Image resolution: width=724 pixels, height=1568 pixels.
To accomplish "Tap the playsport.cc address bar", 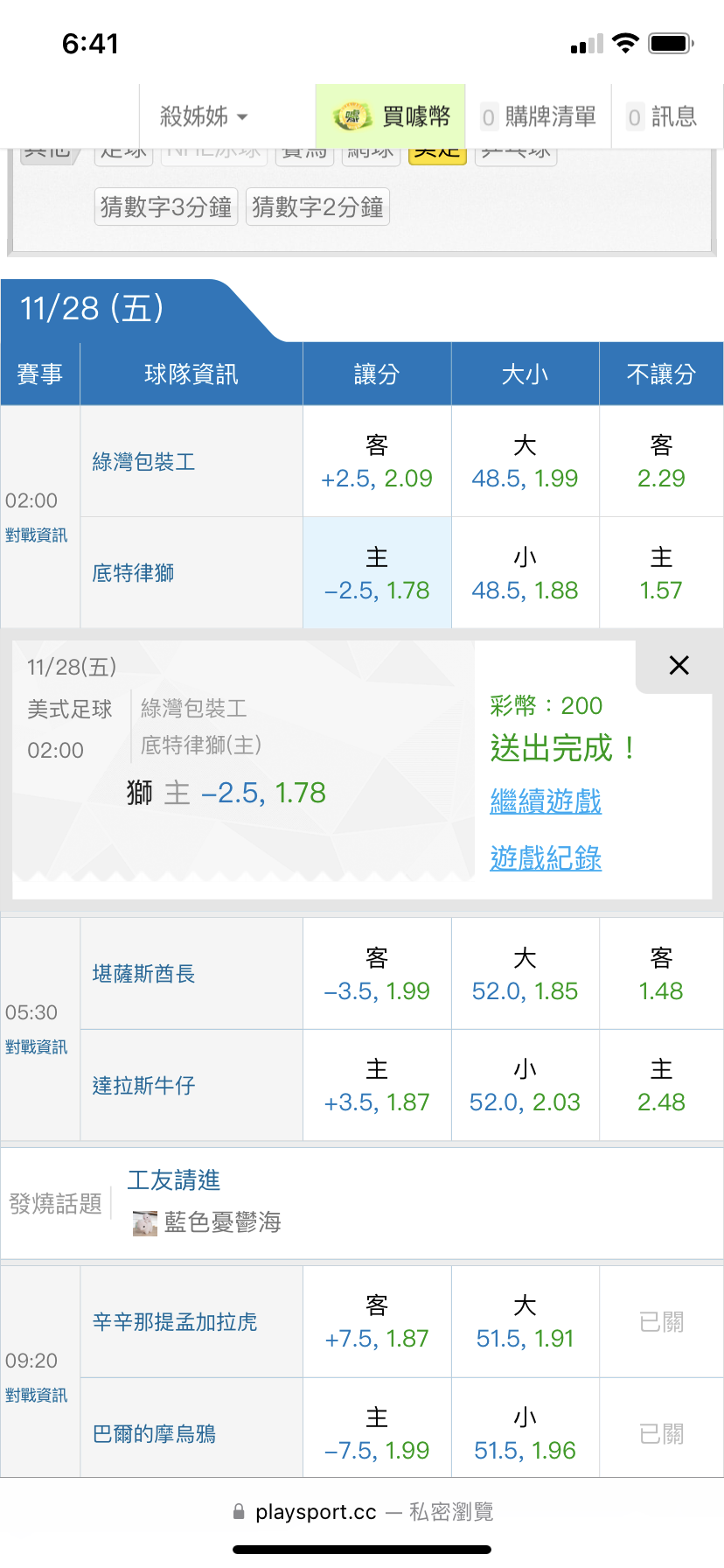I will pos(362,1512).
